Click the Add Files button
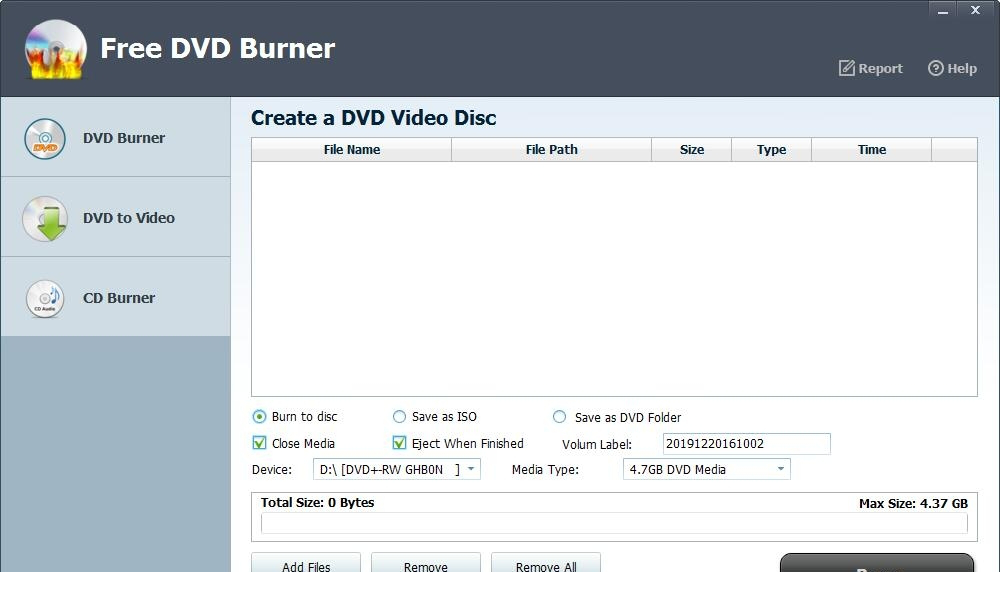1000x594 pixels. (x=305, y=567)
